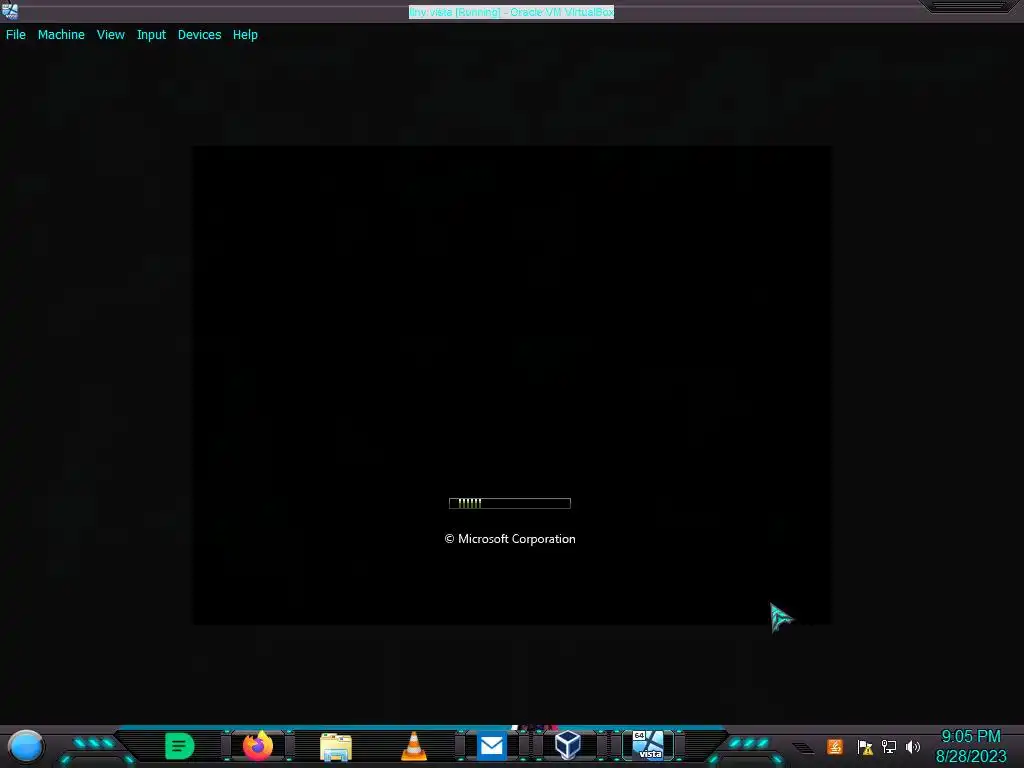The image size is (1024, 768).
Task: Open the Mail app taskbar icon
Action: point(491,746)
